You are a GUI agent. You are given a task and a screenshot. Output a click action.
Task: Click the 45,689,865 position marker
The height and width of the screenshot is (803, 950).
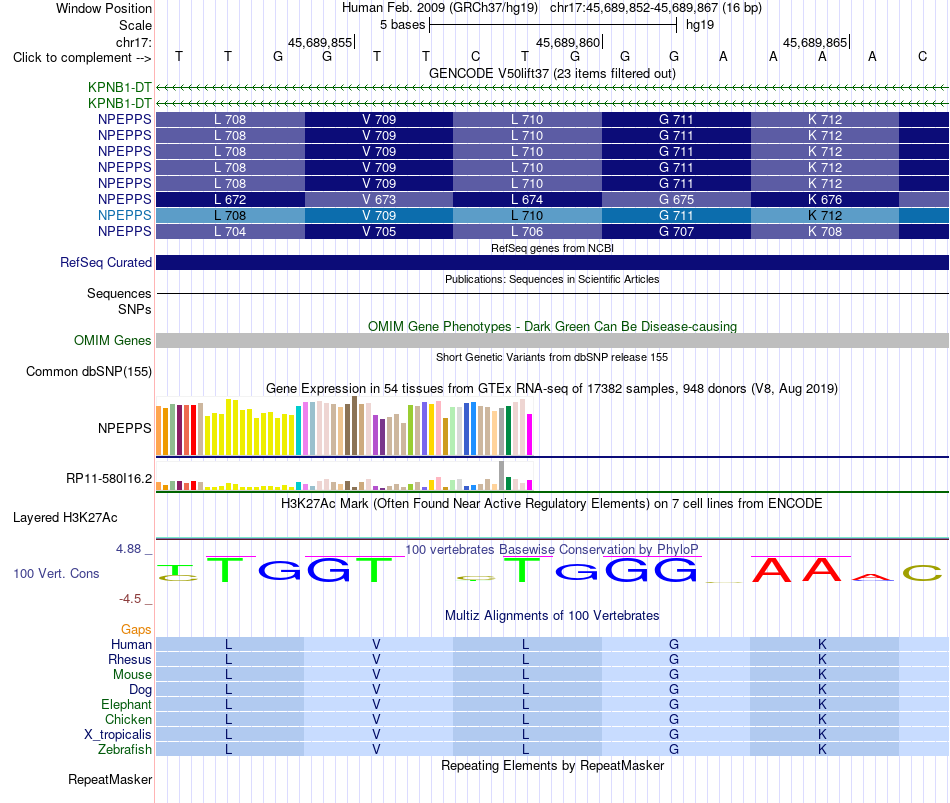click(816, 42)
